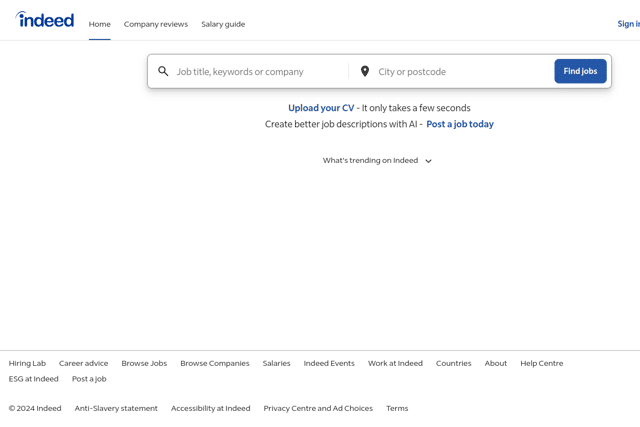Open Company reviews tab
This screenshot has width=640, height=427.
(x=156, y=24)
